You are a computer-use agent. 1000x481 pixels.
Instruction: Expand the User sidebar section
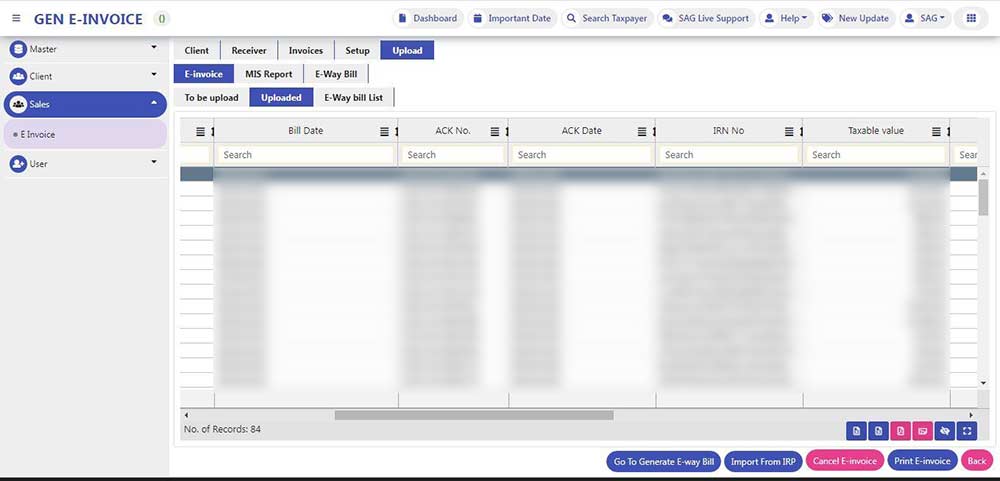[153, 162]
